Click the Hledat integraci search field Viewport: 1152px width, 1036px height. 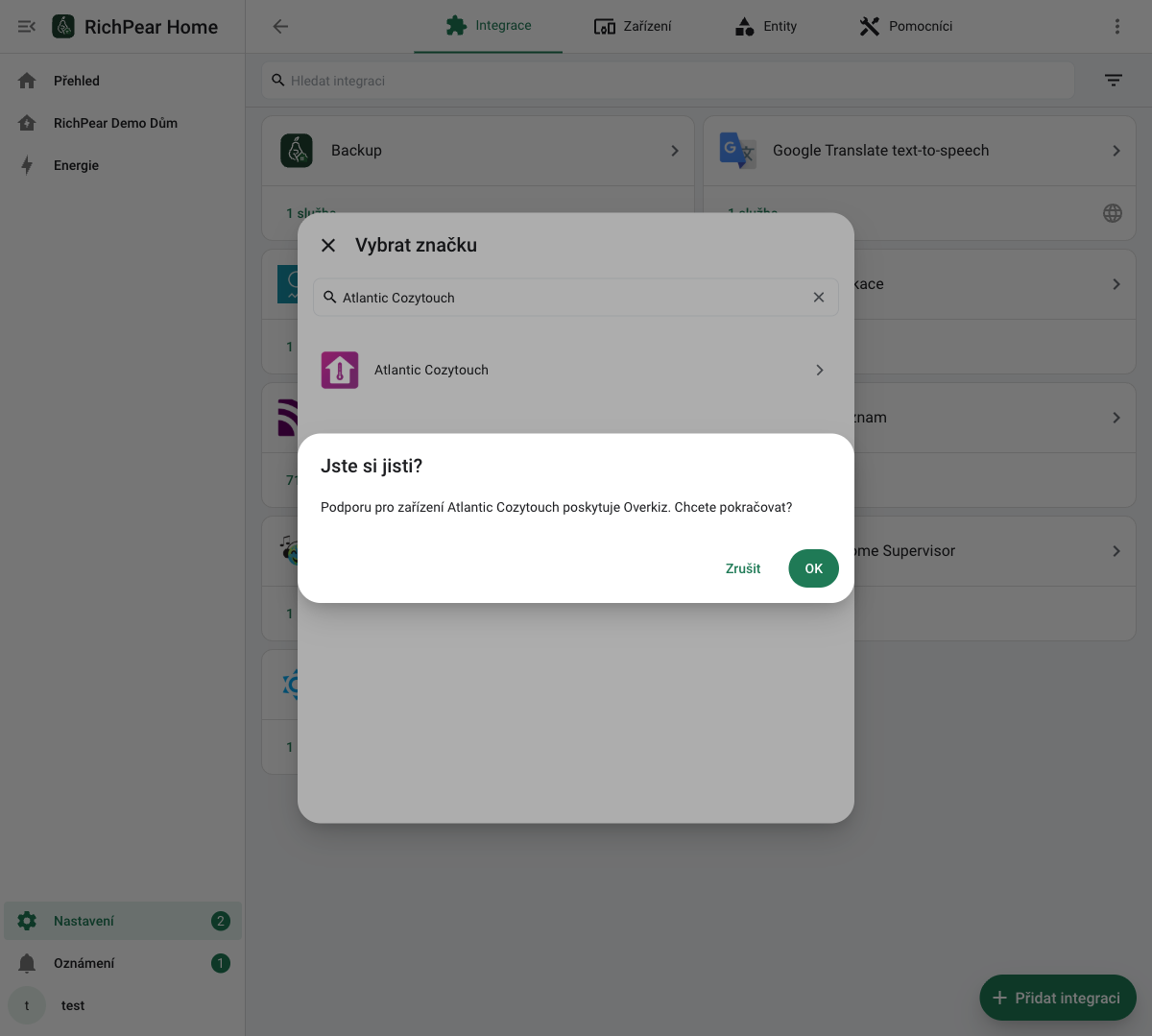[668, 81]
